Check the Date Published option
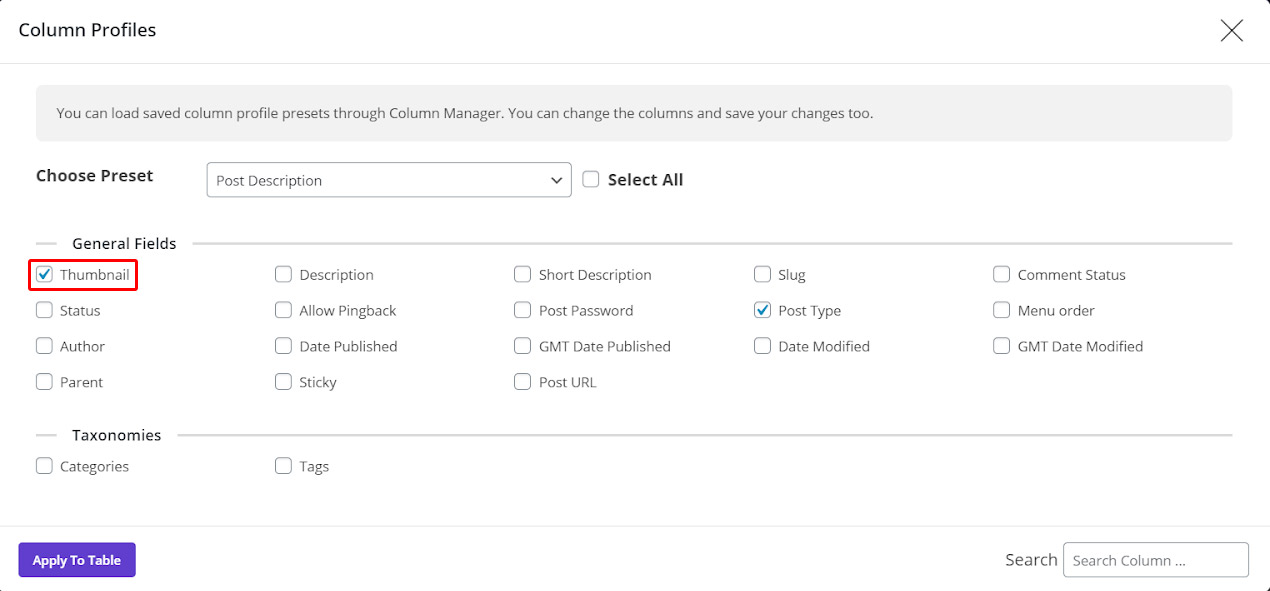The height and width of the screenshot is (591, 1270). tap(283, 346)
